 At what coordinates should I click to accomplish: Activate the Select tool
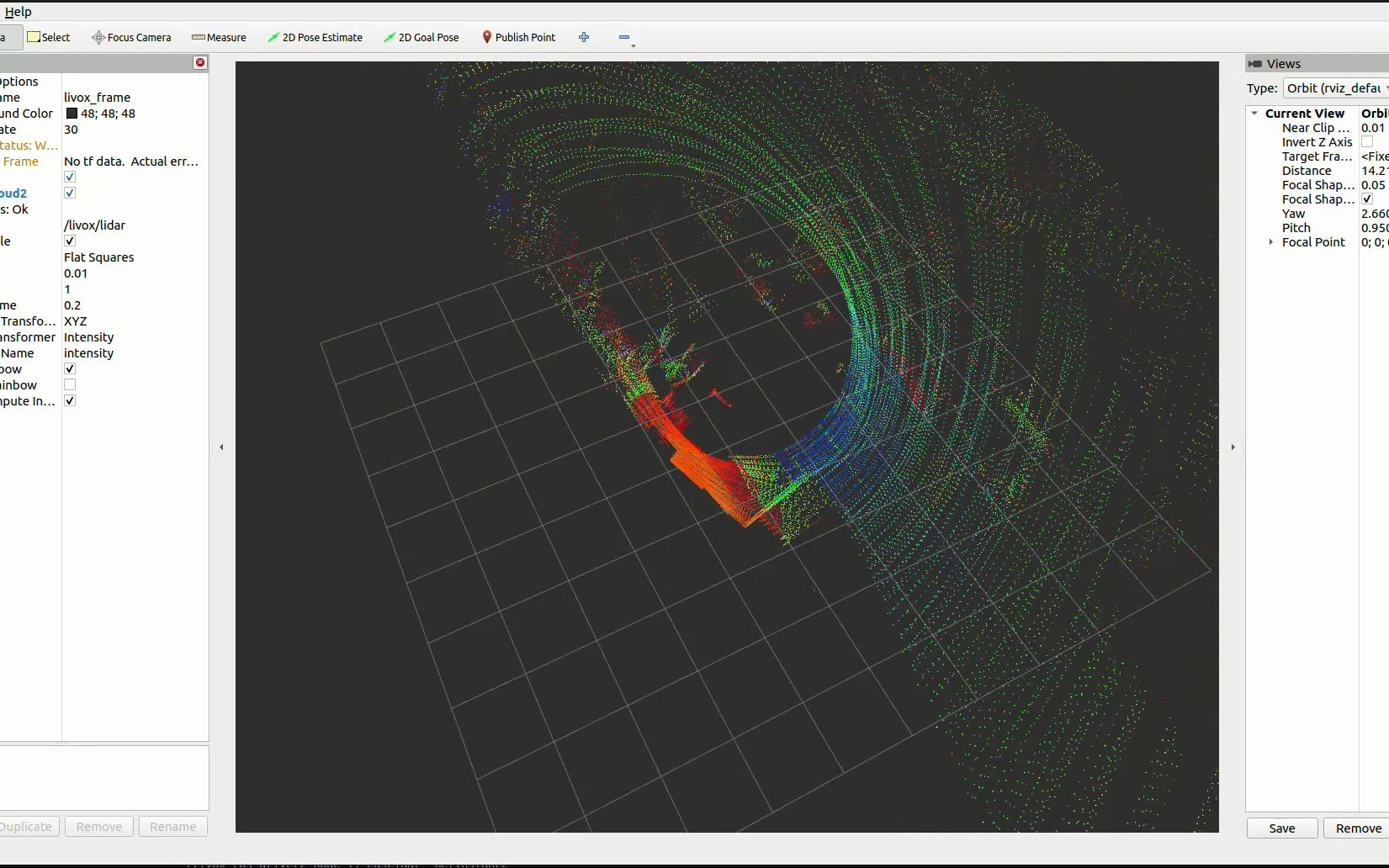tap(48, 37)
